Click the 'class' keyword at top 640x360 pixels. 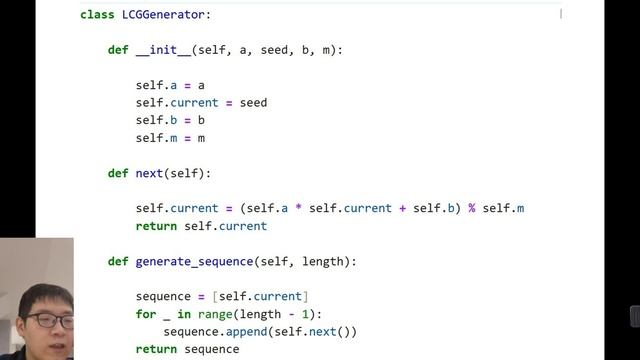[97, 15]
